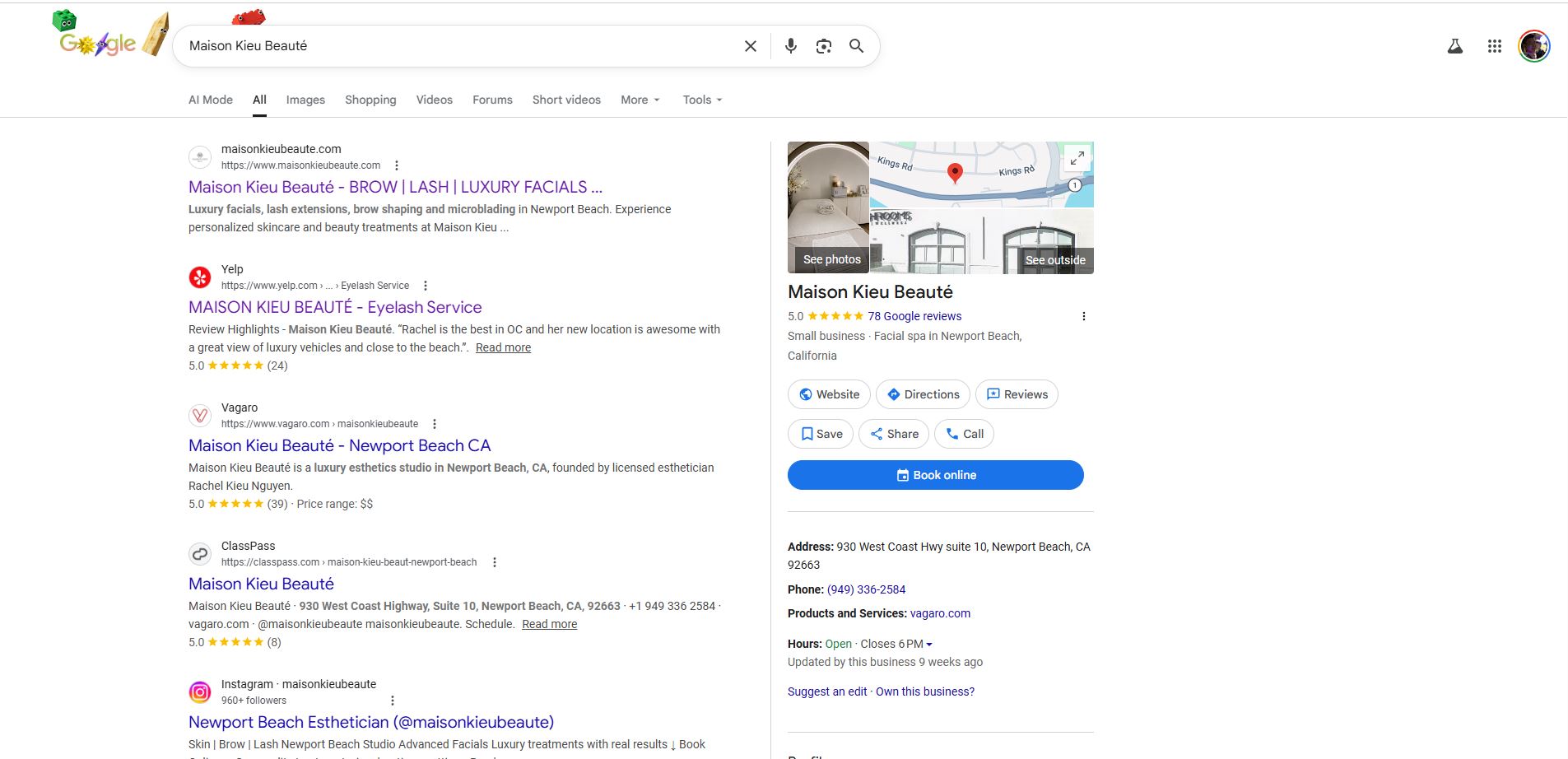
Task: Switch to Videos tab
Action: 435,100
